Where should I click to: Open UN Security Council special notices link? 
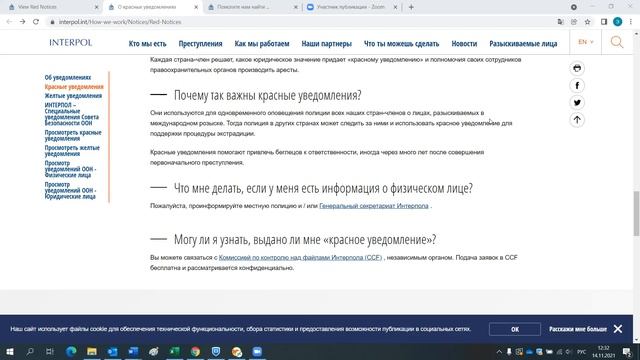(71, 114)
